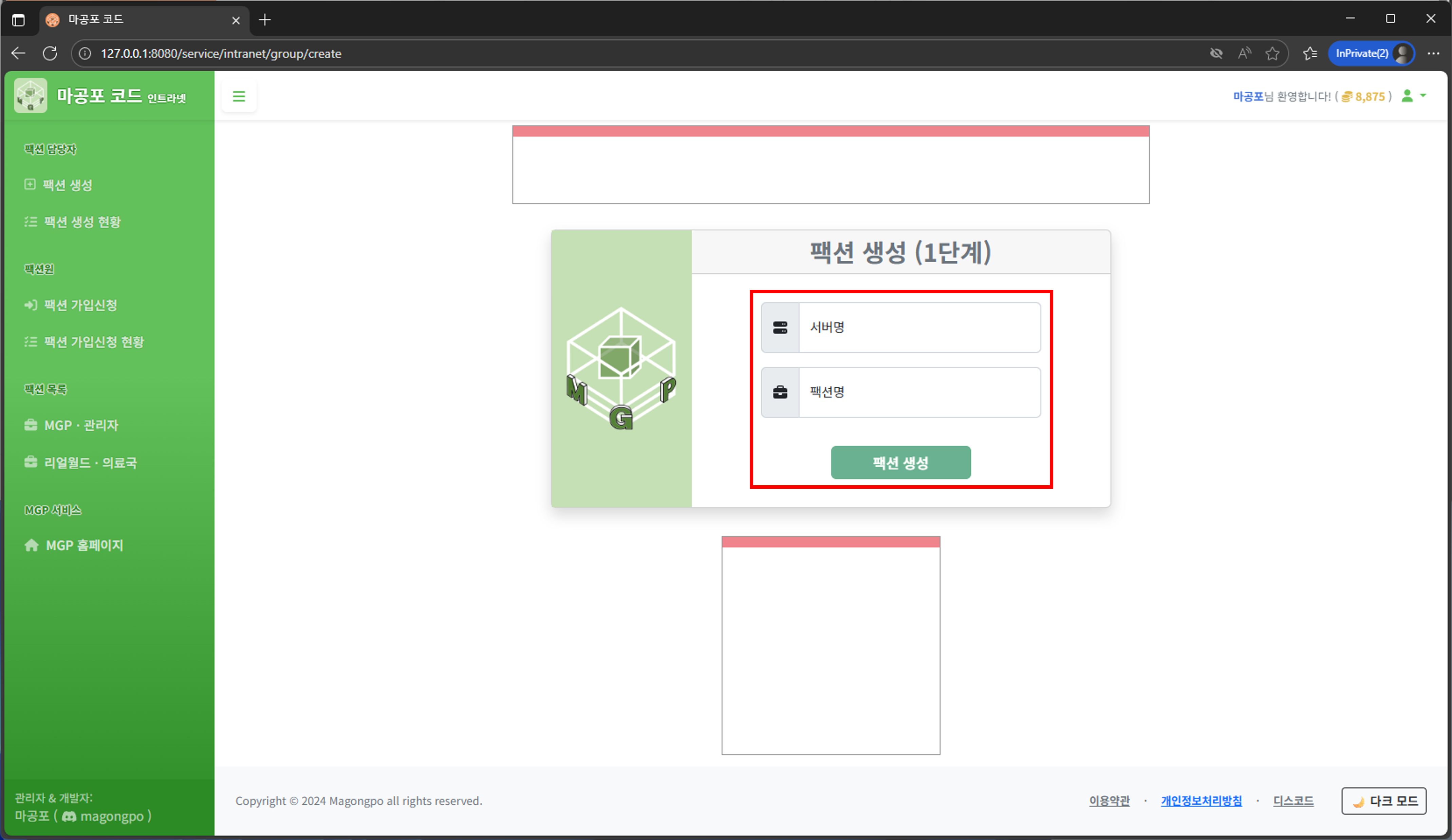Click the coin icon next to 8,875
Viewport: 1452px width, 840px height.
(1346, 96)
